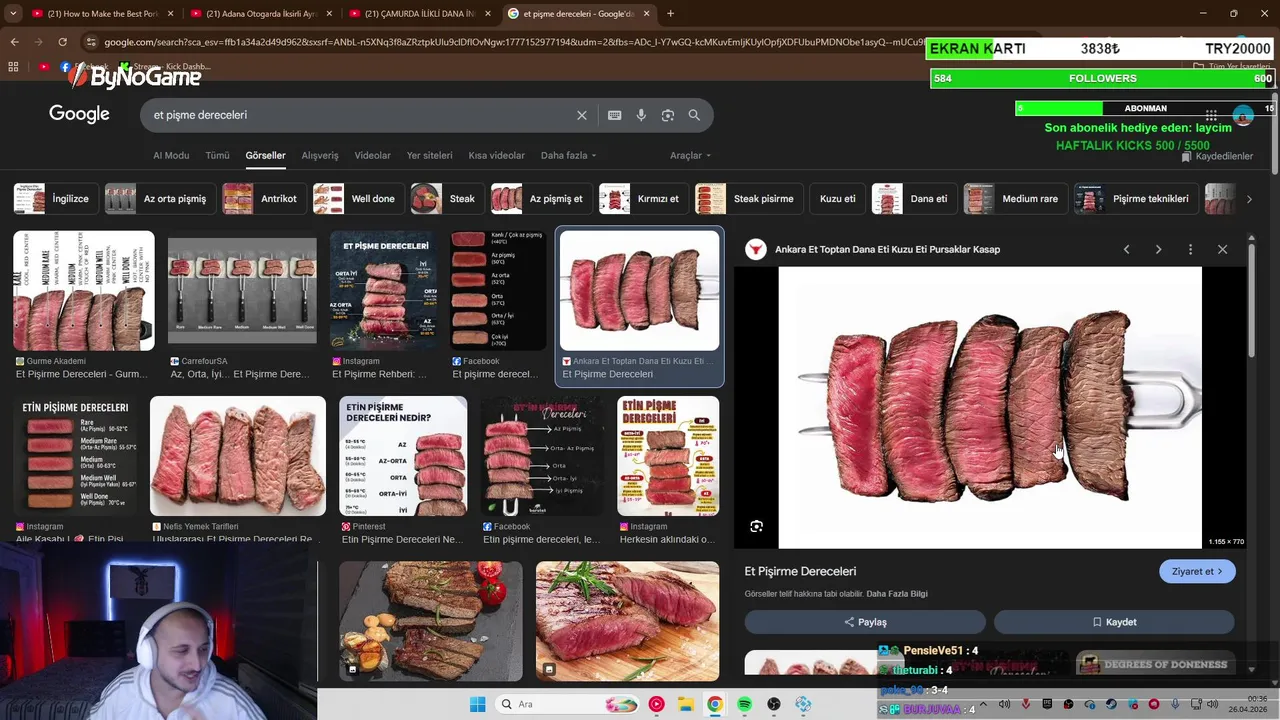Click the Ziyaret et button
Image resolution: width=1280 pixels, height=720 pixels.
coord(1197,571)
